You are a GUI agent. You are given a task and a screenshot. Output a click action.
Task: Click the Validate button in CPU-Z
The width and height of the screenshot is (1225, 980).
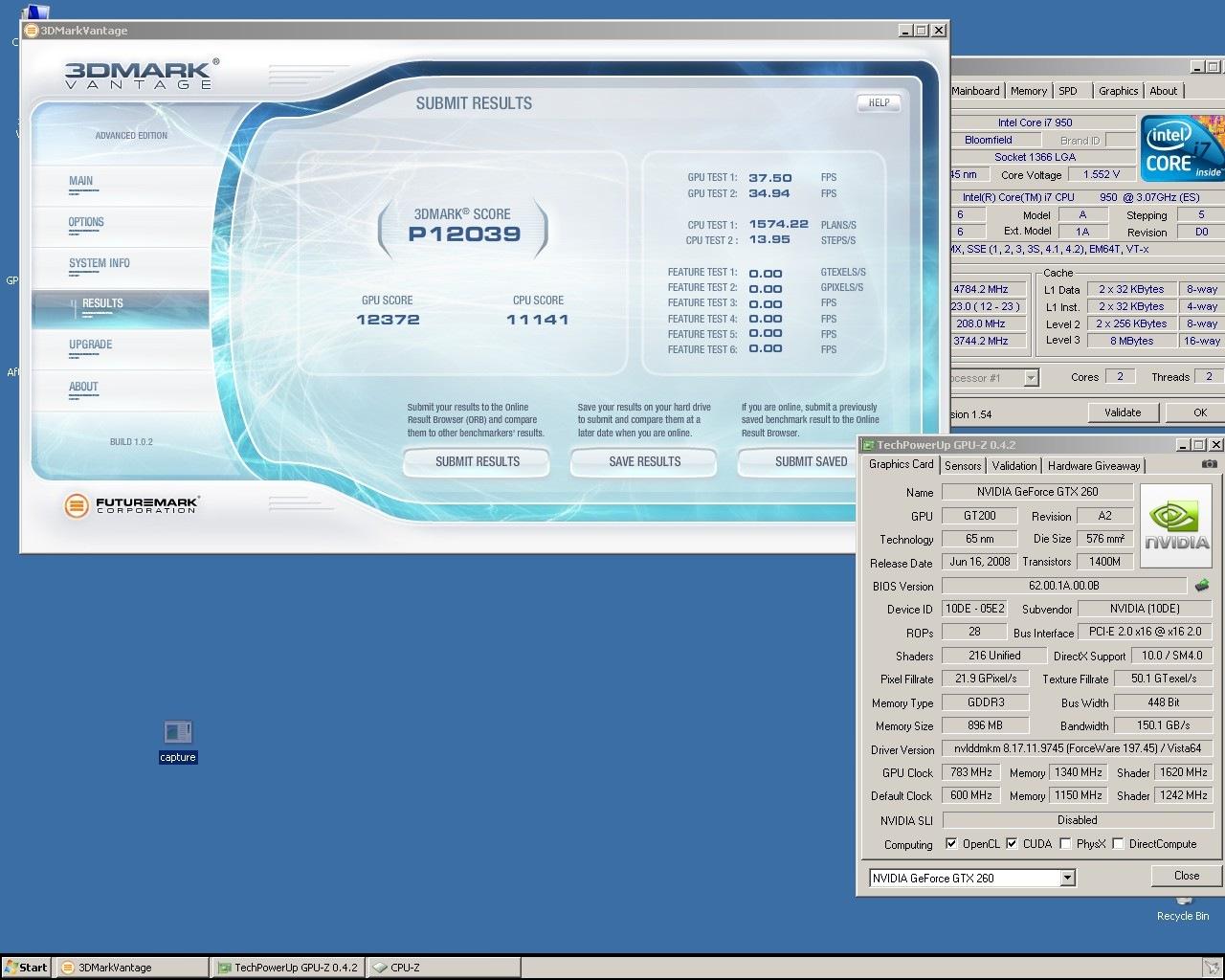1123,412
